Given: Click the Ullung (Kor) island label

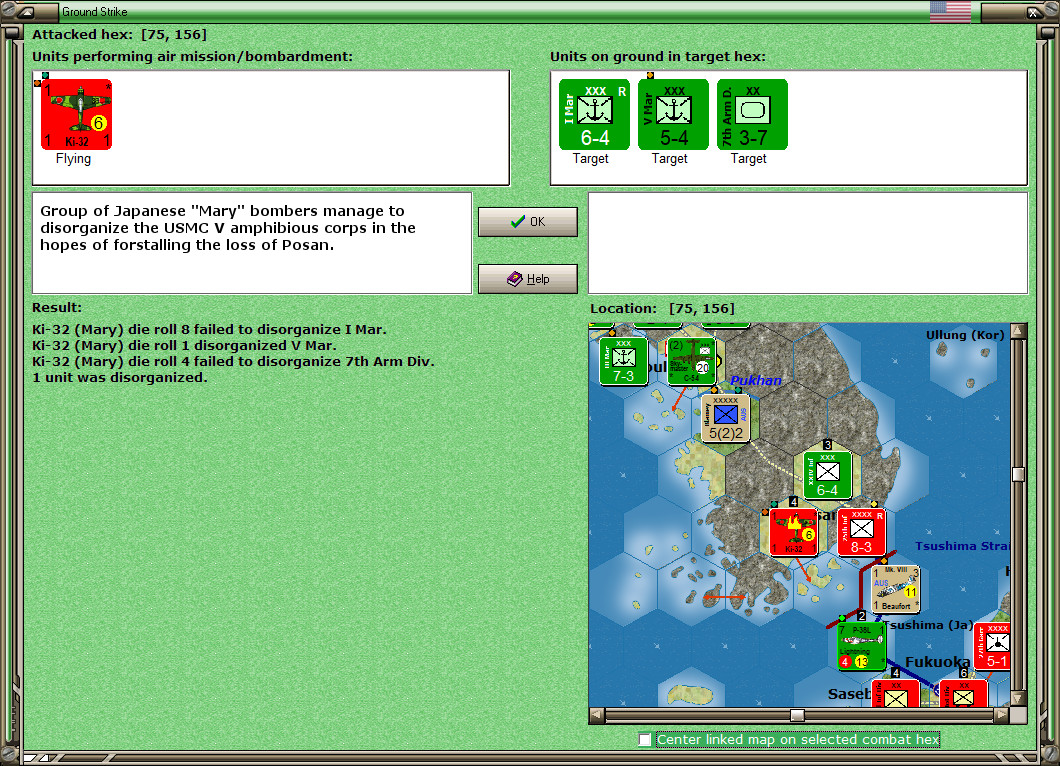Looking at the screenshot, I should tap(965, 335).
